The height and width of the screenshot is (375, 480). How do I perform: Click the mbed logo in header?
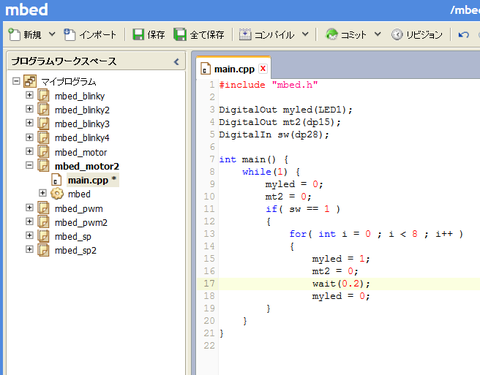pyautogui.click(x=26, y=9)
